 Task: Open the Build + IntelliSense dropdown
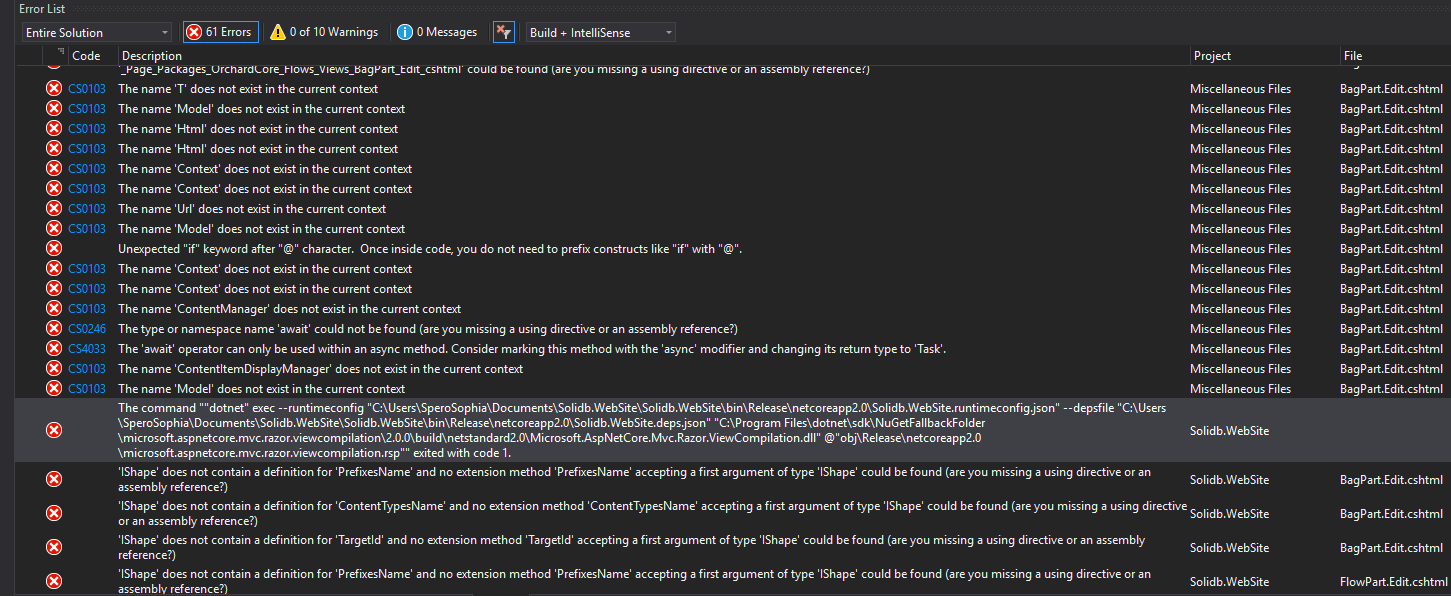[600, 32]
